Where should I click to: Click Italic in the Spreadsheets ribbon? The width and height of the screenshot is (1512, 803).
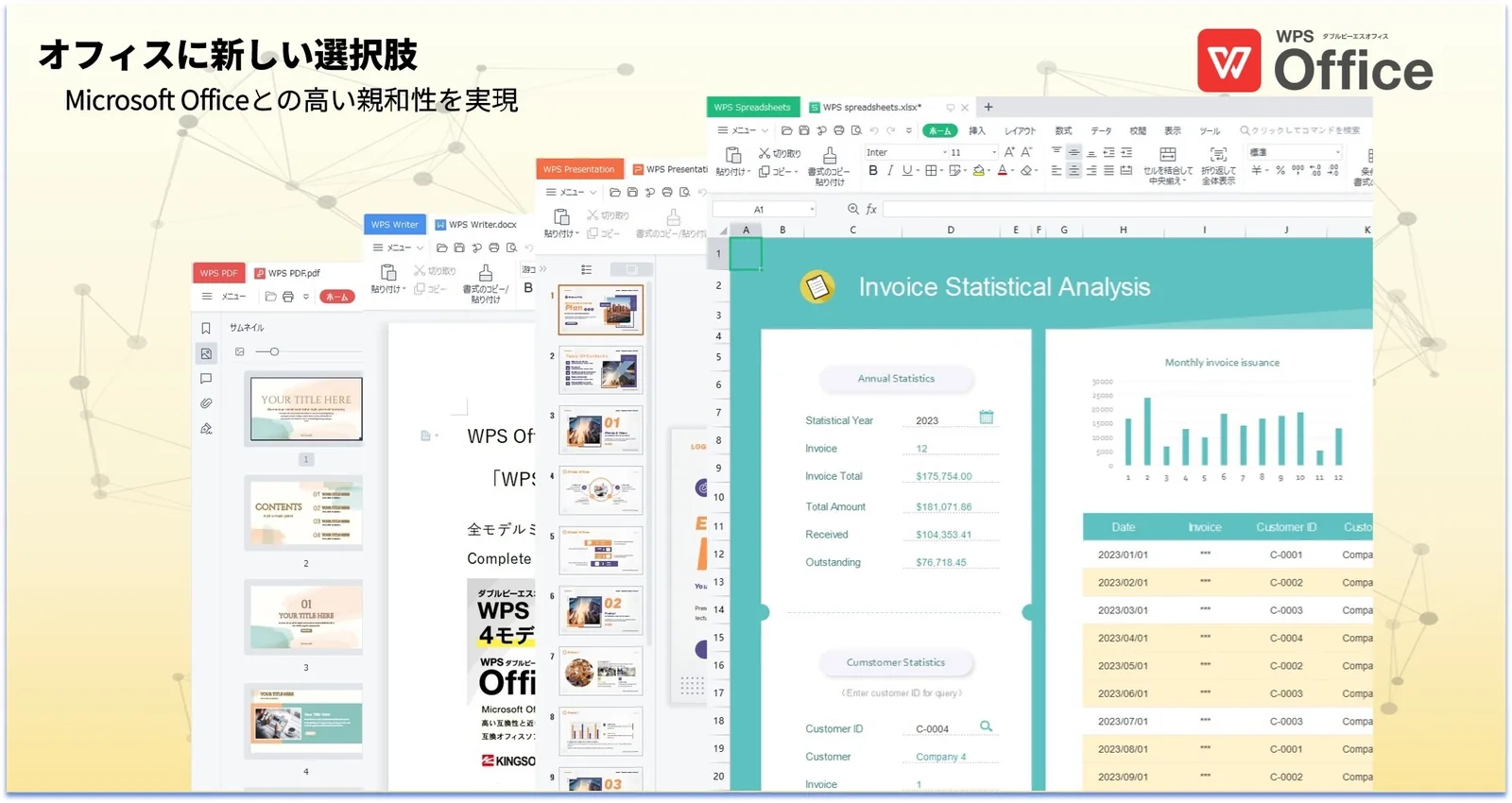point(890,170)
